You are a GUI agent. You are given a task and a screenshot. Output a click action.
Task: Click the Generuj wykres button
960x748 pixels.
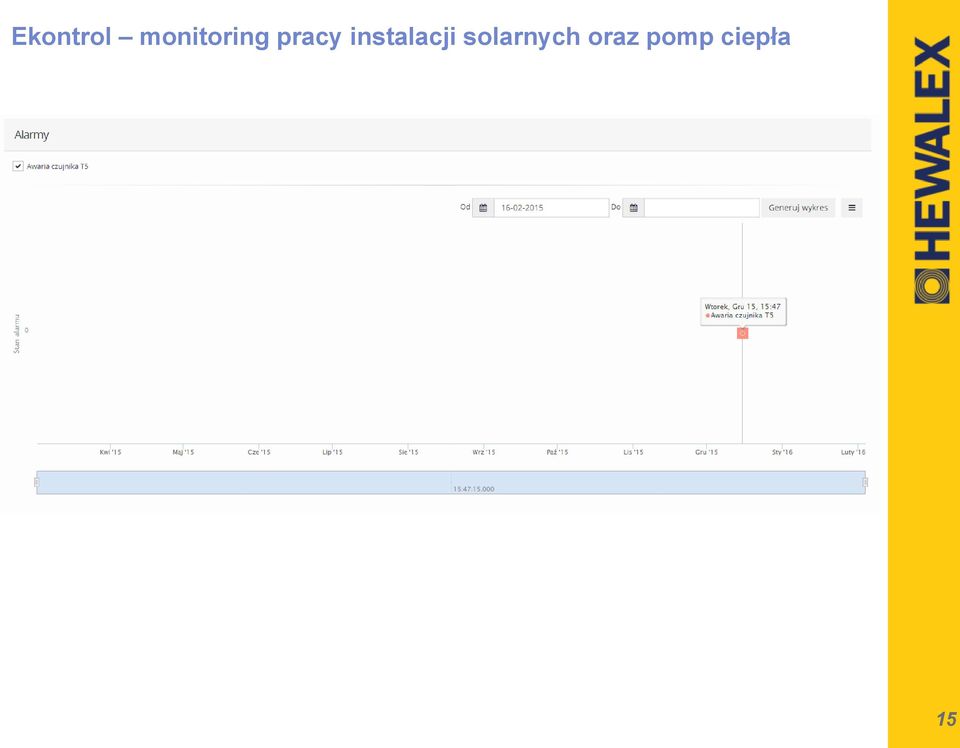tap(798, 208)
